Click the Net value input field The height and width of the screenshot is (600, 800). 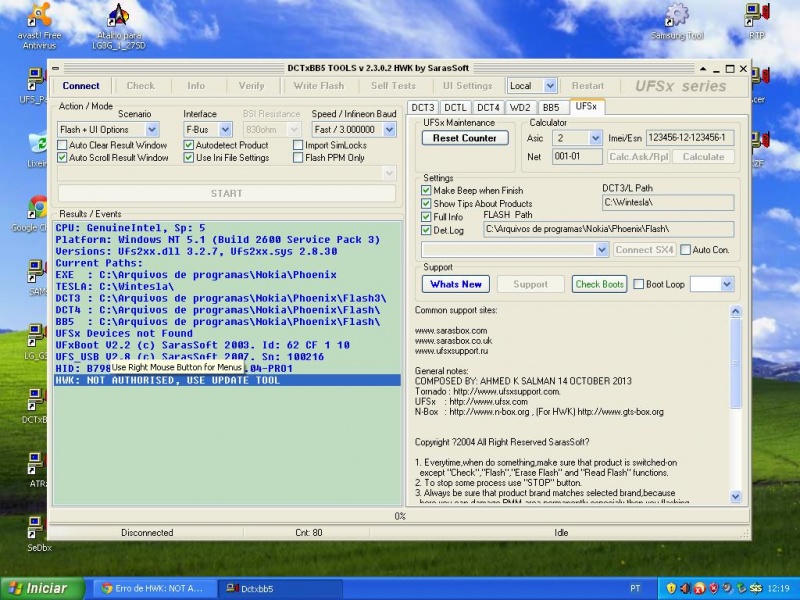[577, 157]
